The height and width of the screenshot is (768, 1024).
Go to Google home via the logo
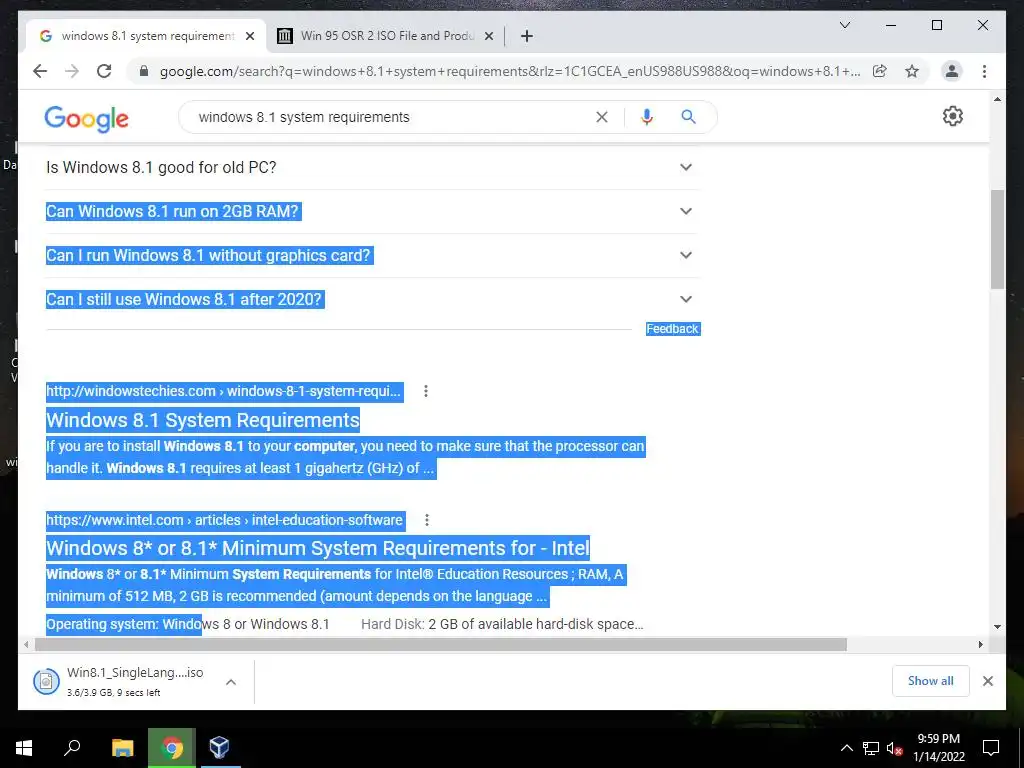(x=86, y=118)
